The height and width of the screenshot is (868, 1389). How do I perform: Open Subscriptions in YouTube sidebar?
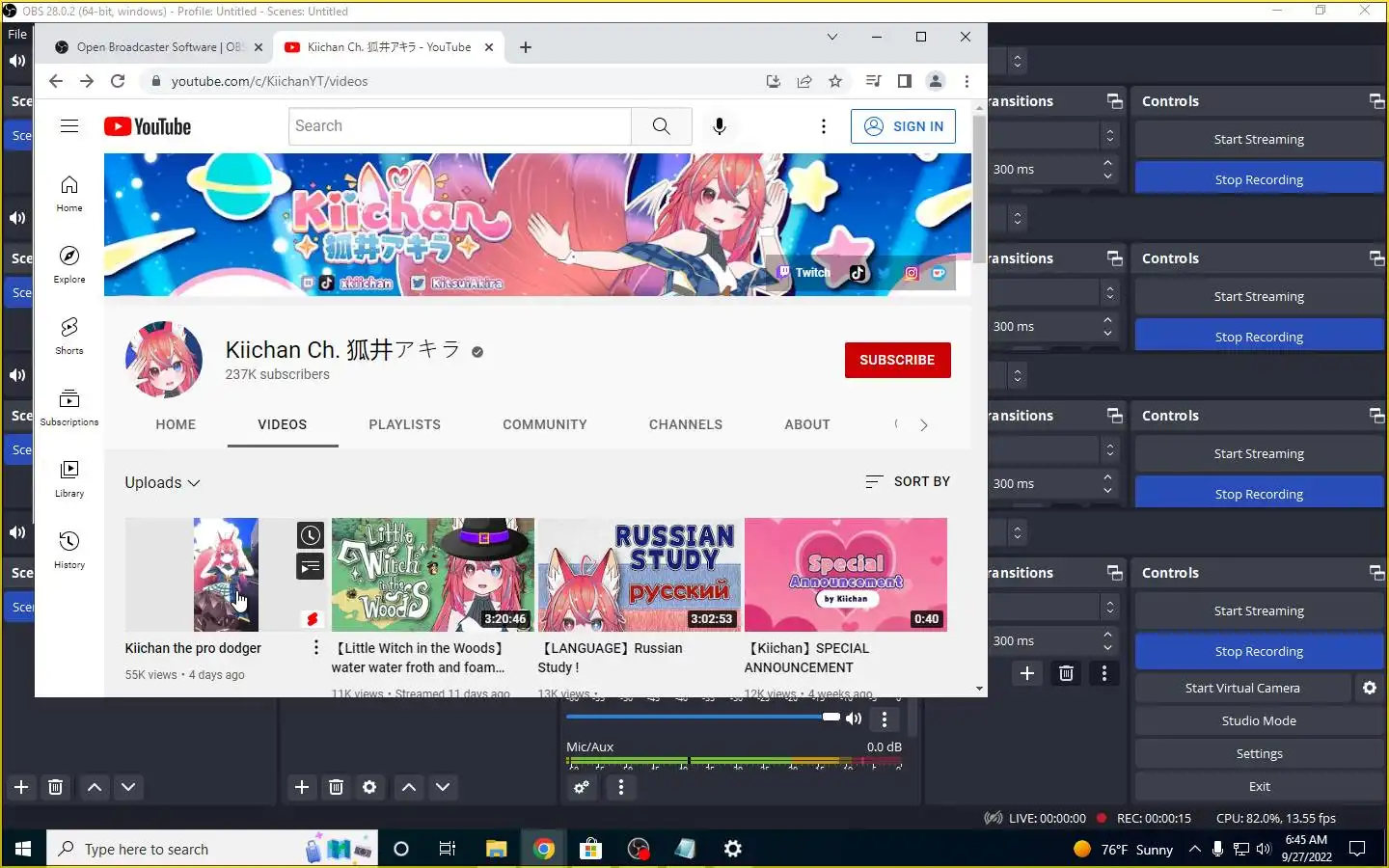point(69,407)
